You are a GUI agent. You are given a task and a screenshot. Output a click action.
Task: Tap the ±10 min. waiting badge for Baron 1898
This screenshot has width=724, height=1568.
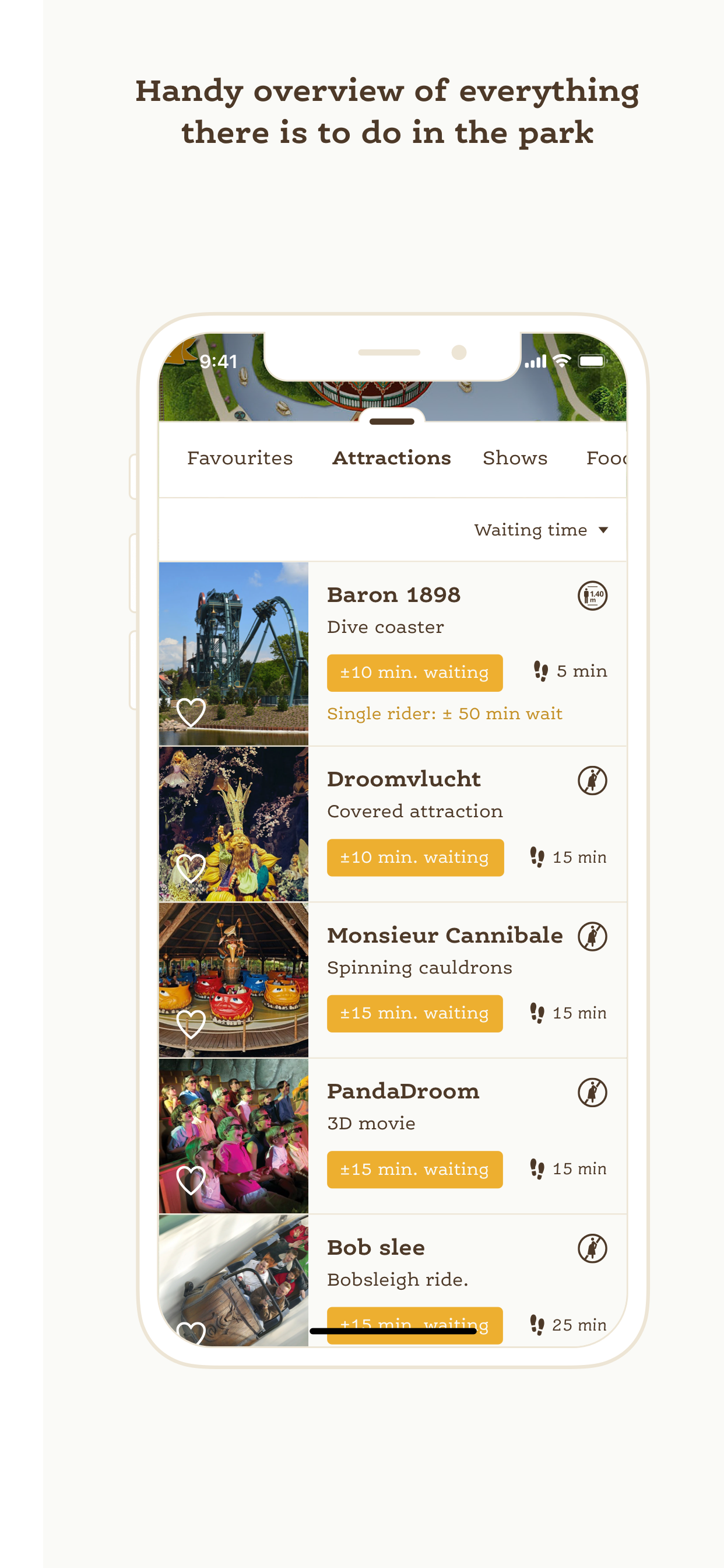(x=414, y=673)
